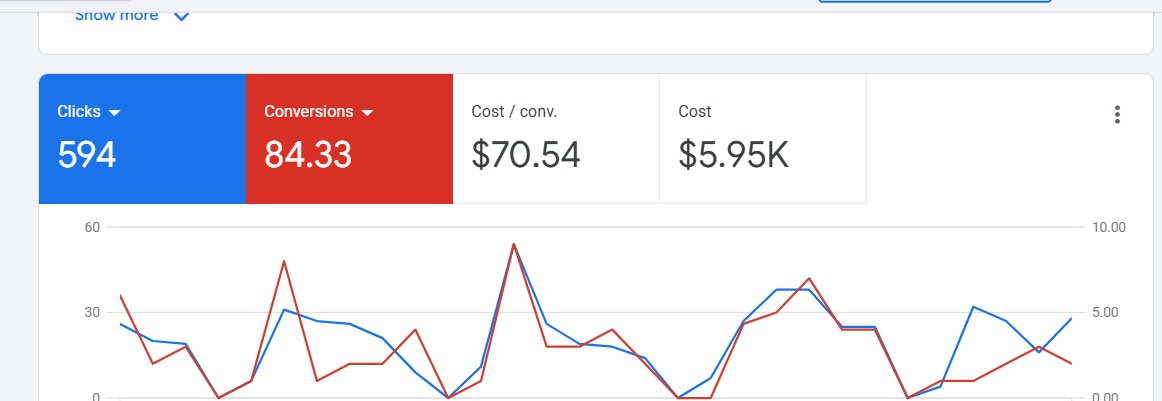Click the Show more link
This screenshot has height=401, width=1162.
click(x=116, y=15)
